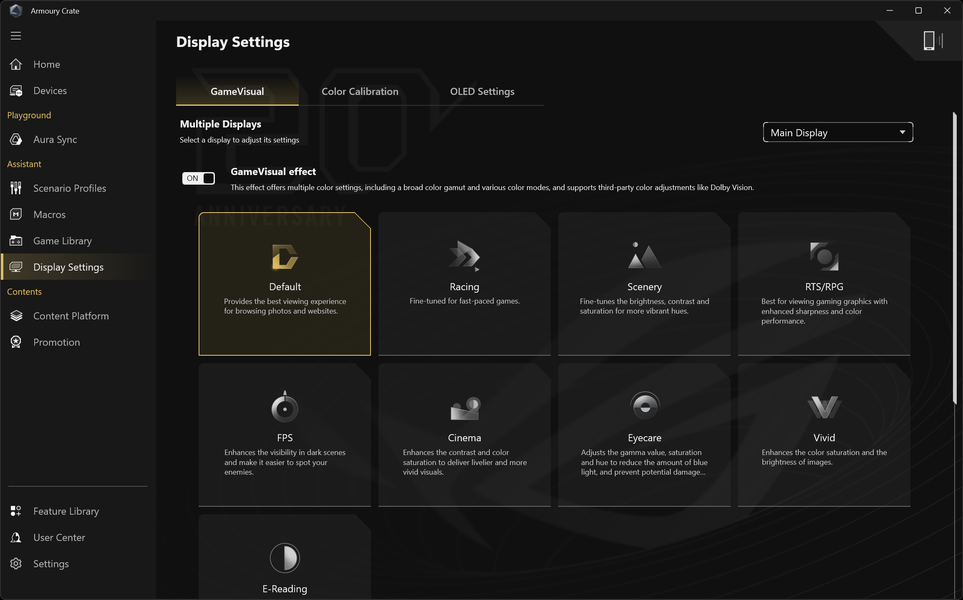This screenshot has height=600, width=963.
Task: Click the User Center icon
Action: pos(16,537)
